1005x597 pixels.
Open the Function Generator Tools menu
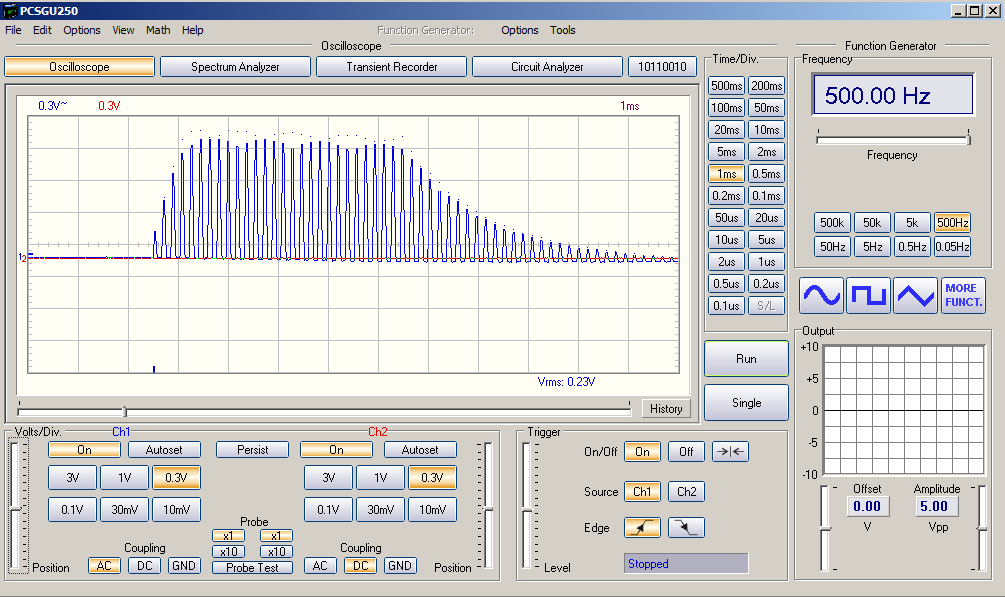tap(563, 30)
